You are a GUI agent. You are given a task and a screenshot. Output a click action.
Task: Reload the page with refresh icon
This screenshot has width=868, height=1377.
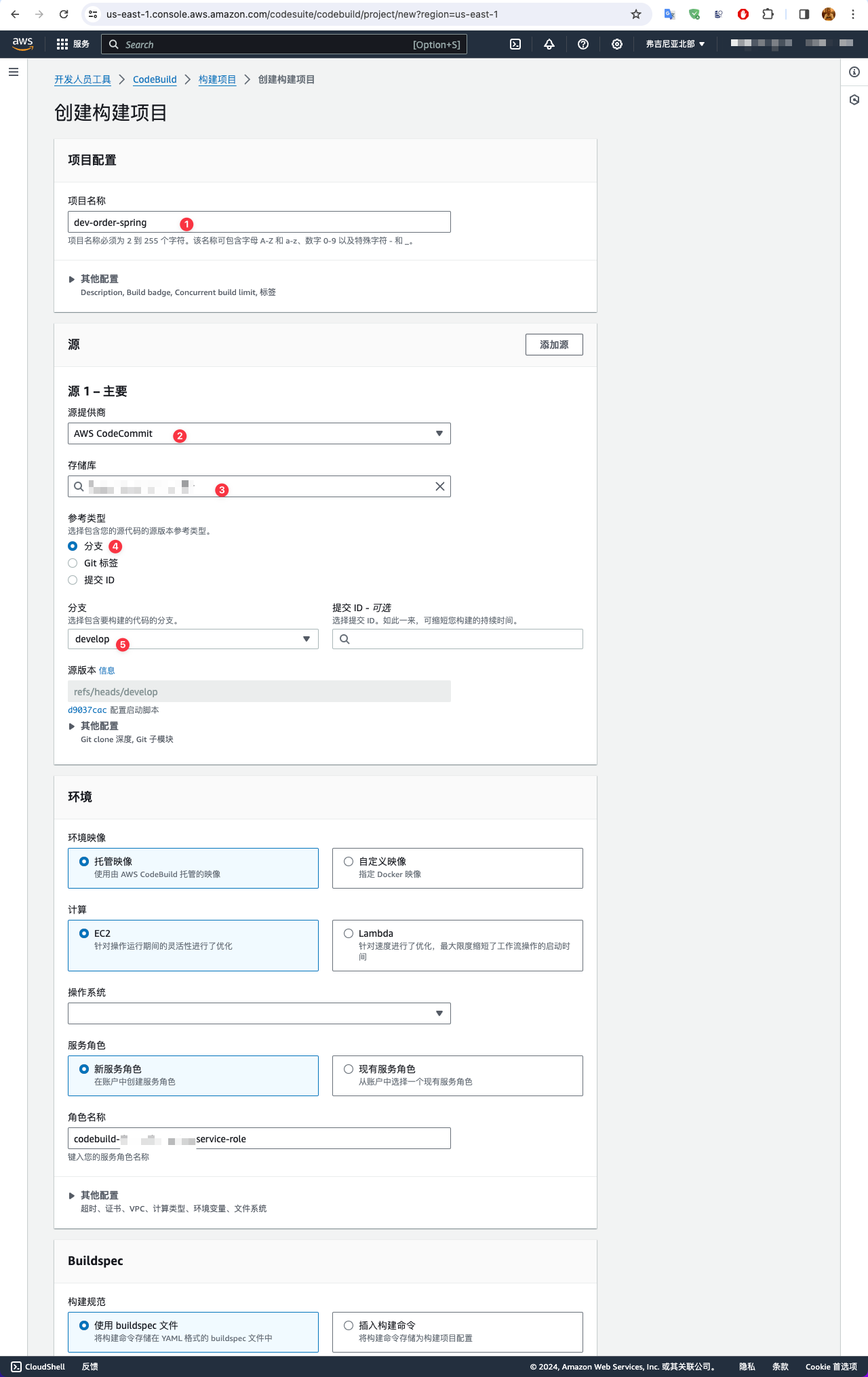(64, 14)
